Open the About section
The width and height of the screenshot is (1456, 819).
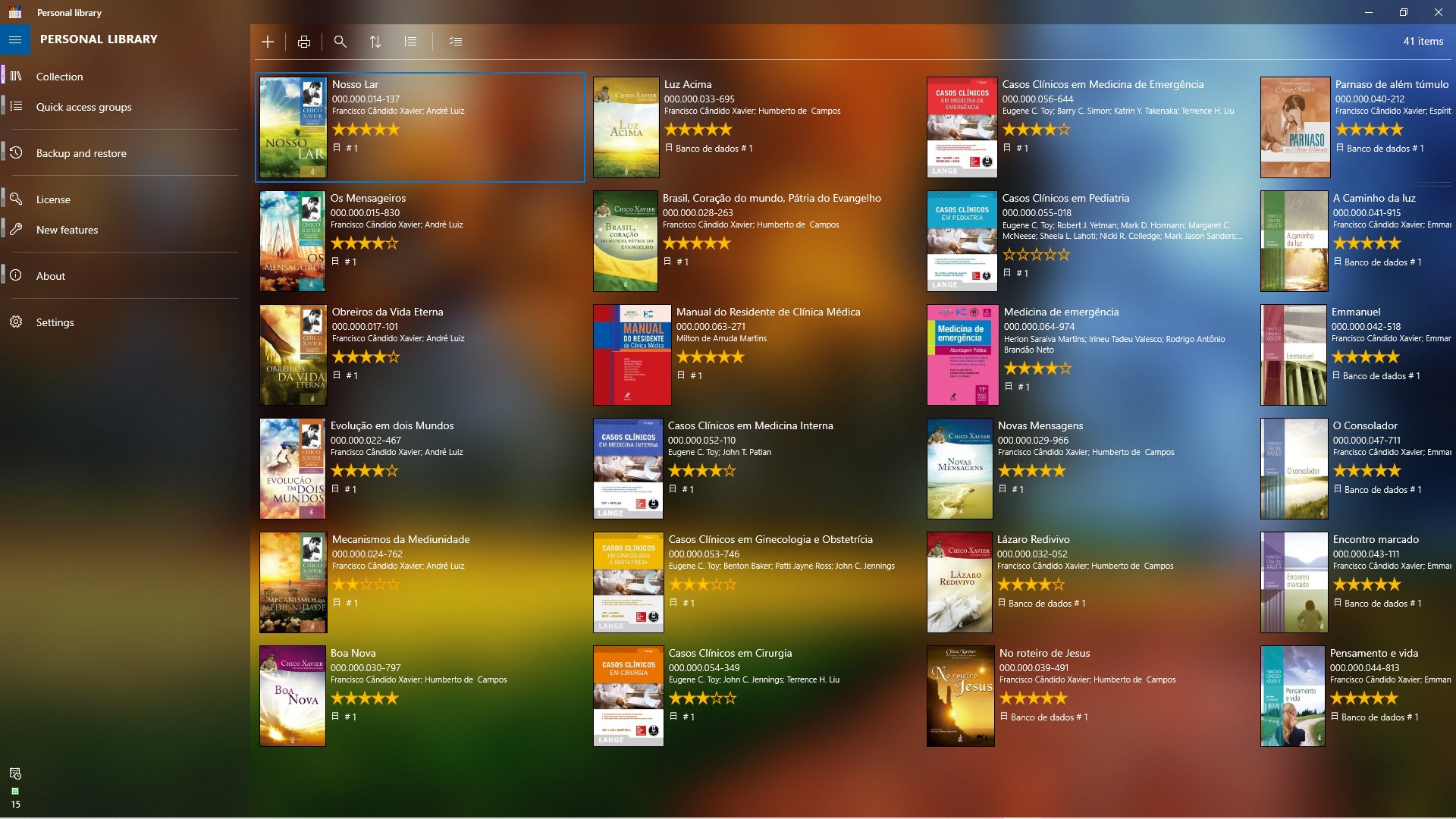[50, 276]
